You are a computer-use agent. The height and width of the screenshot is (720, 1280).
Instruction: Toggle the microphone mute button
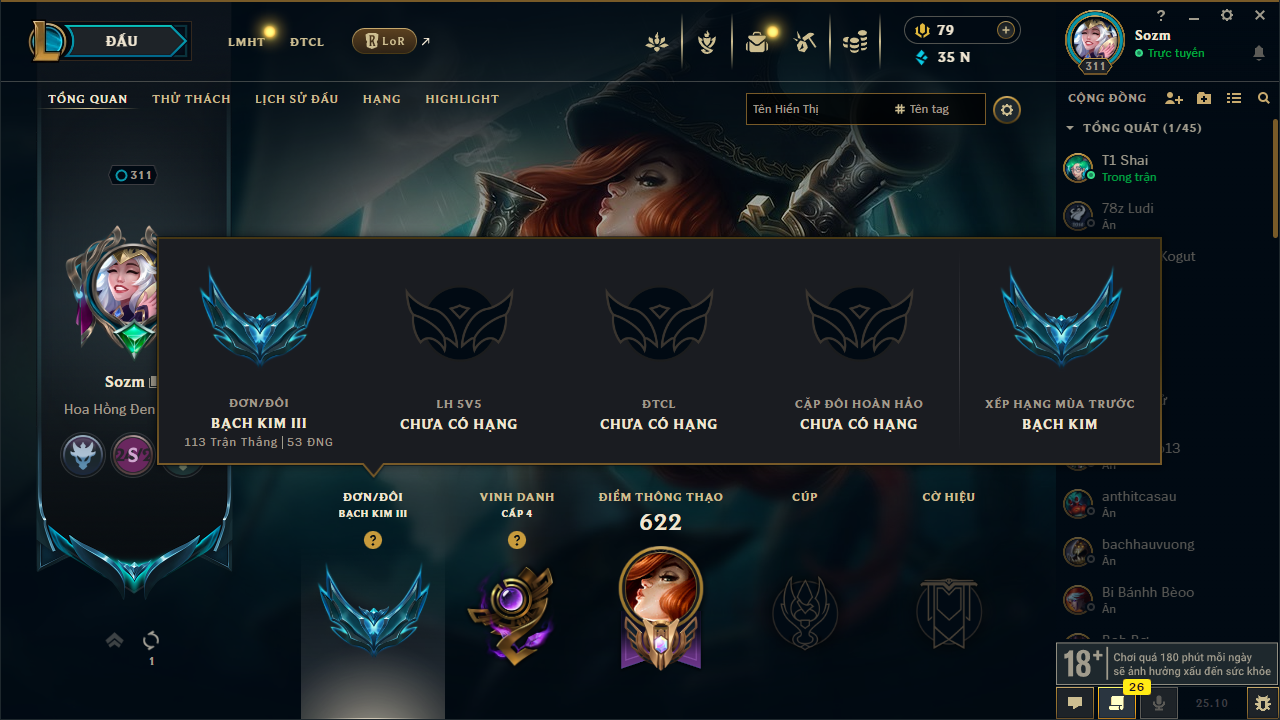[1159, 703]
